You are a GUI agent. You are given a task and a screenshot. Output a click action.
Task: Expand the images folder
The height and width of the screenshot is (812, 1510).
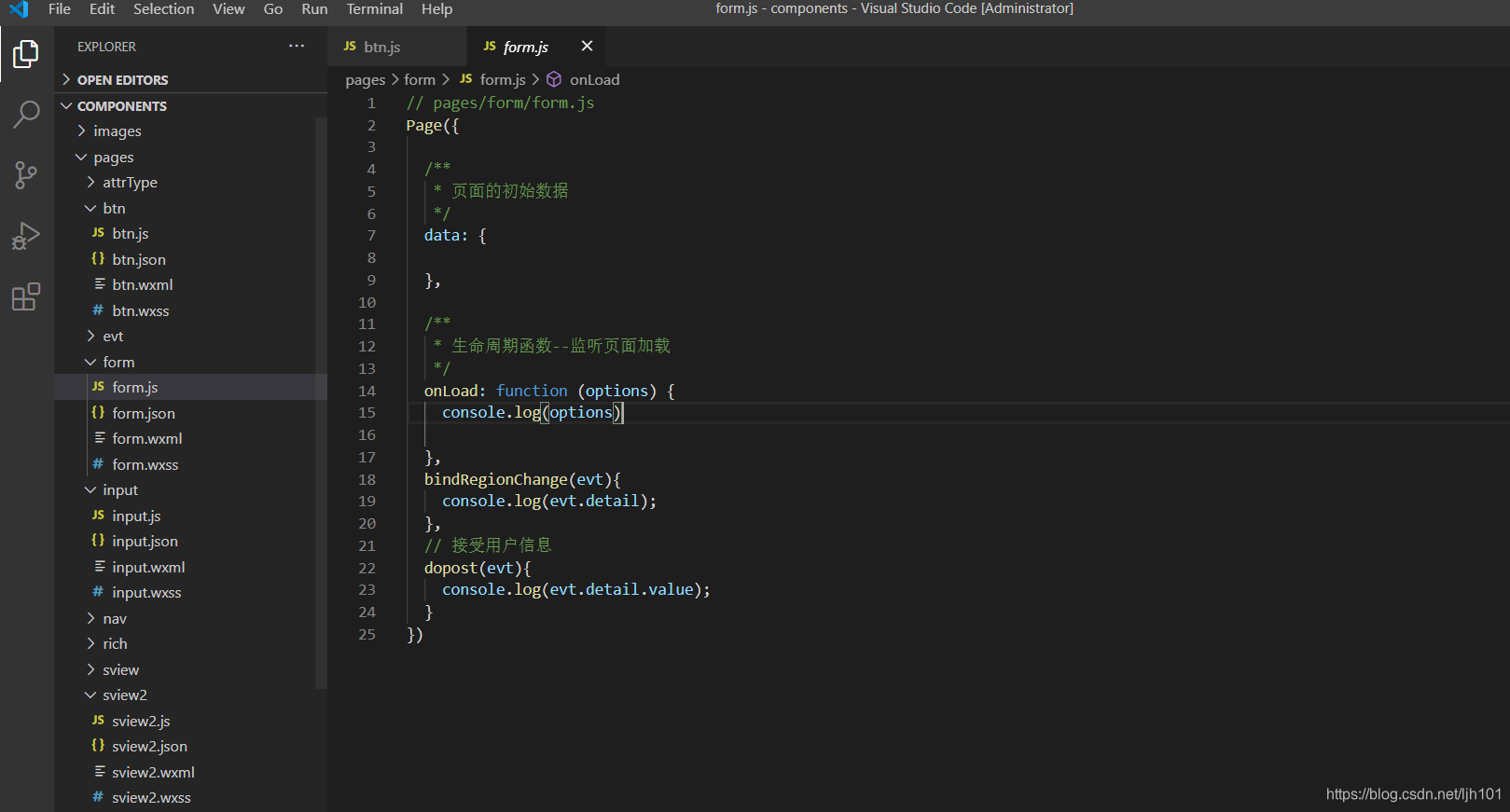190,131
